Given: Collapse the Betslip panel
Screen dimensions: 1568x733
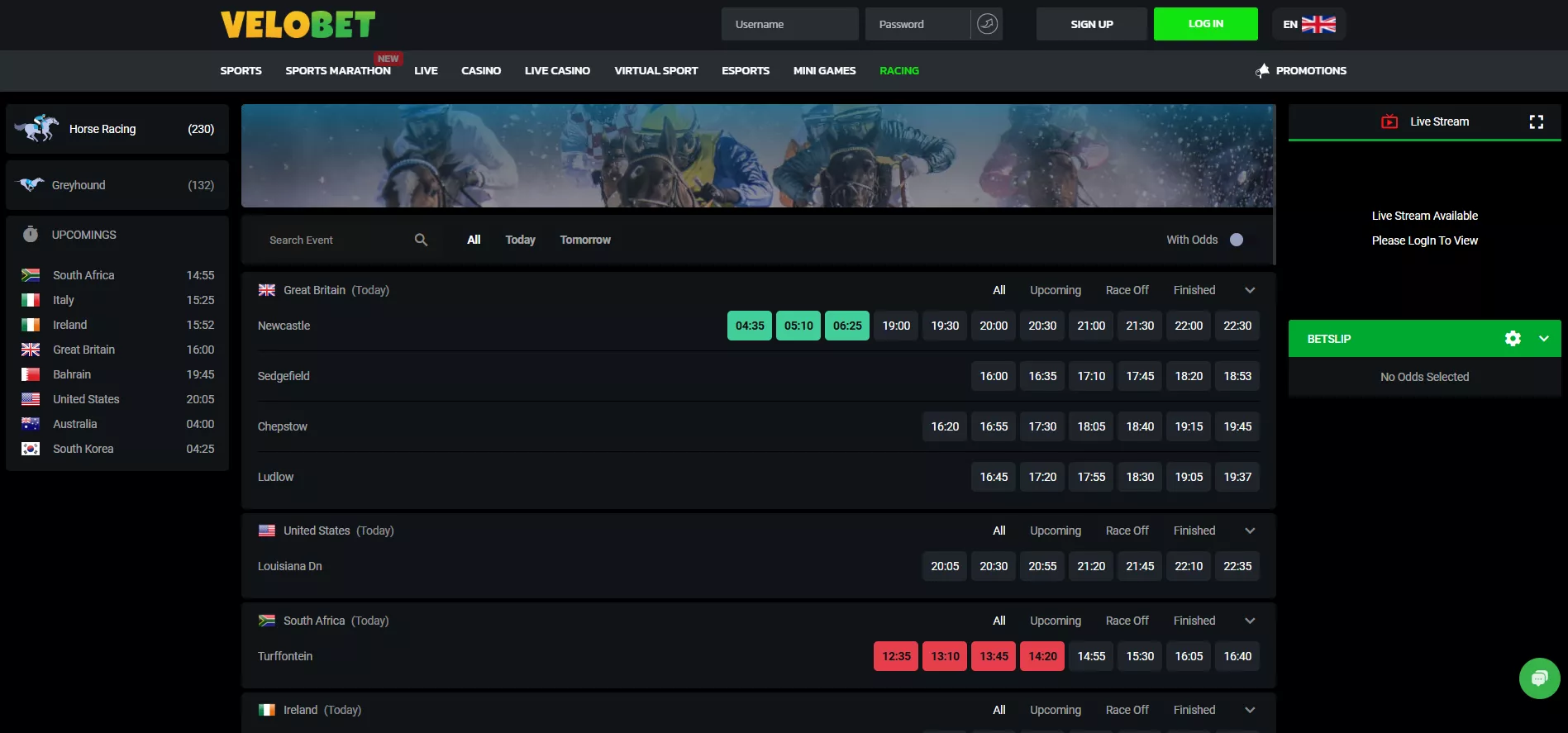Looking at the screenshot, I should pyautogui.click(x=1543, y=339).
